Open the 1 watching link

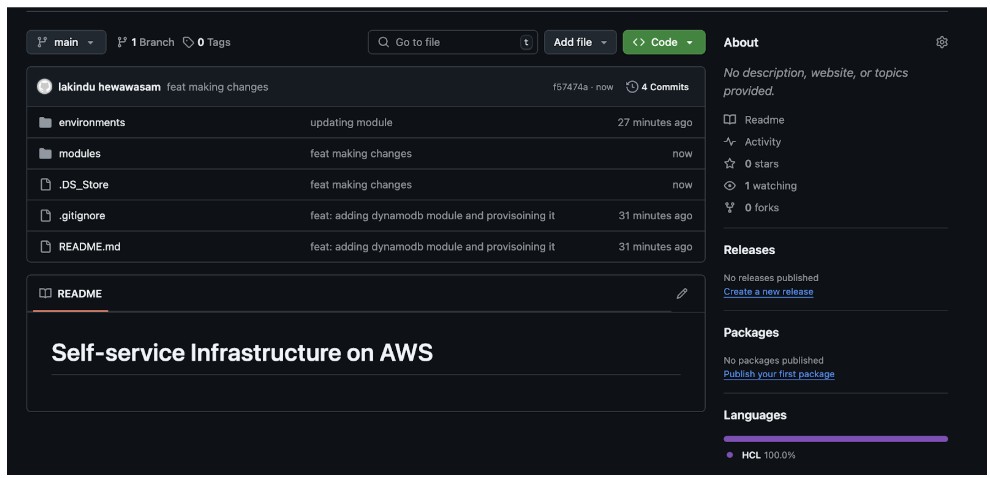(760, 186)
